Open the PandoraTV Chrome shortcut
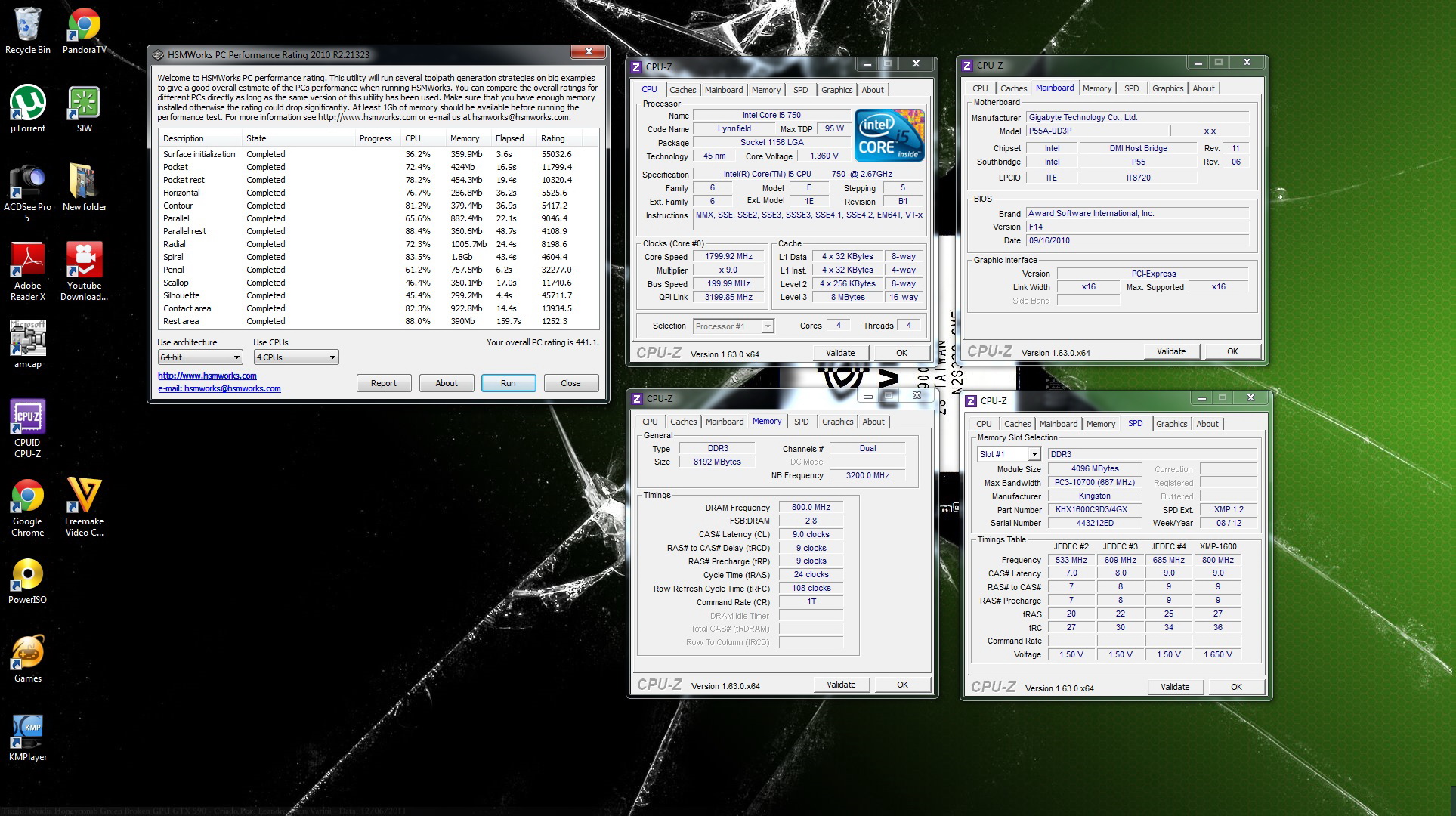 [x=84, y=26]
